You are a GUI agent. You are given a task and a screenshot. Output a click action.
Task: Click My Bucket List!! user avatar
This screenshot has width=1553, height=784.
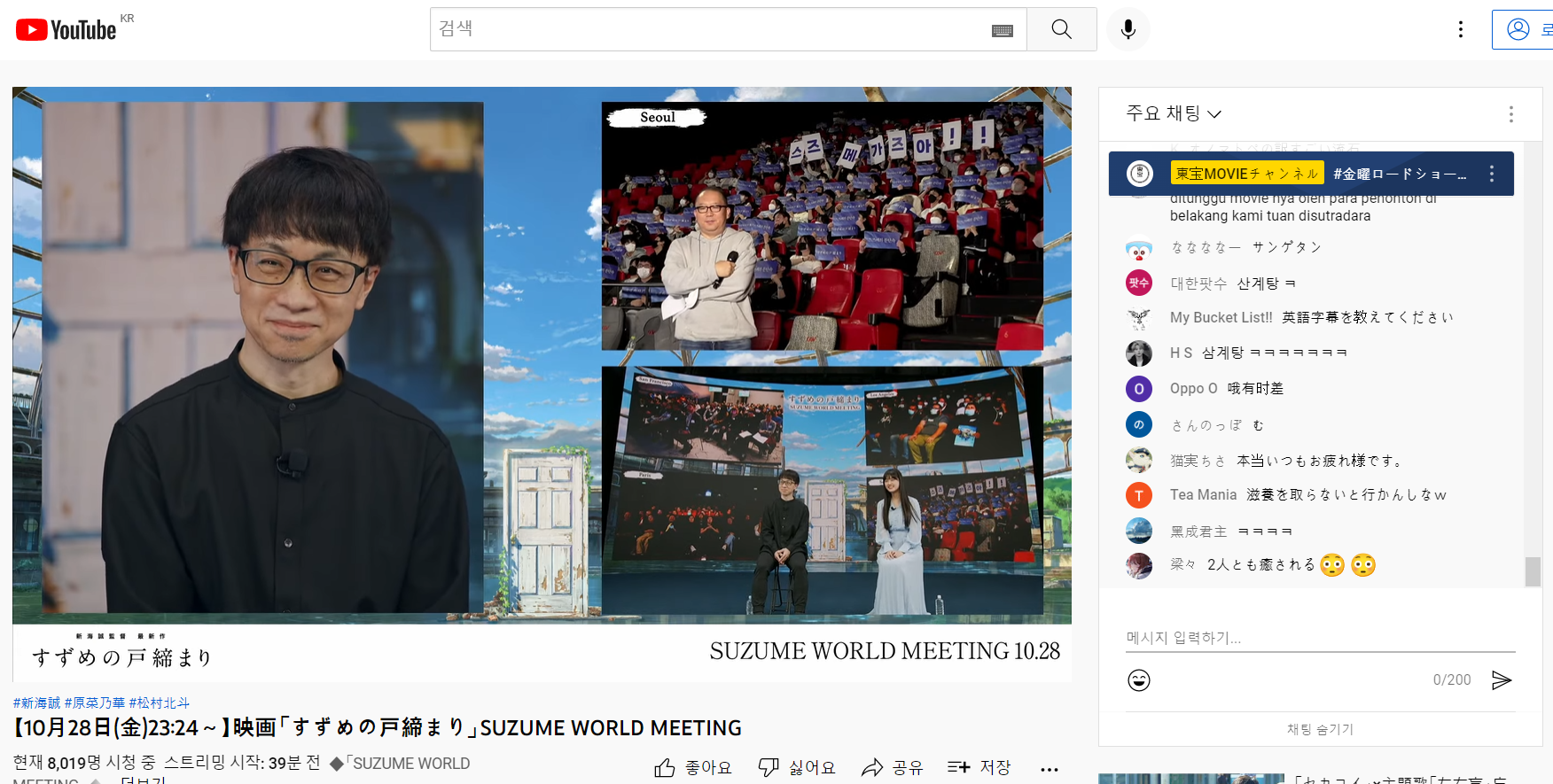click(x=1139, y=318)
